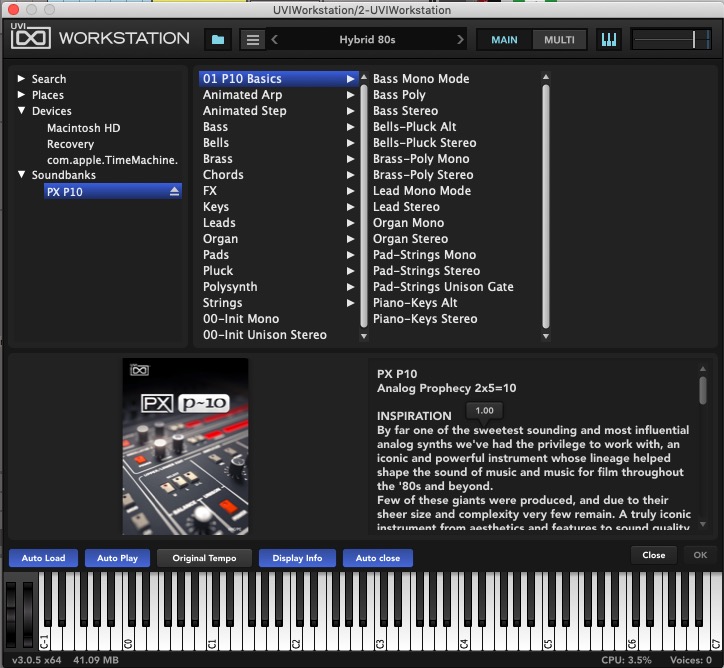Viewport: 724px width, 668px height.
Task: Open the Keys category
Action: 279,207
